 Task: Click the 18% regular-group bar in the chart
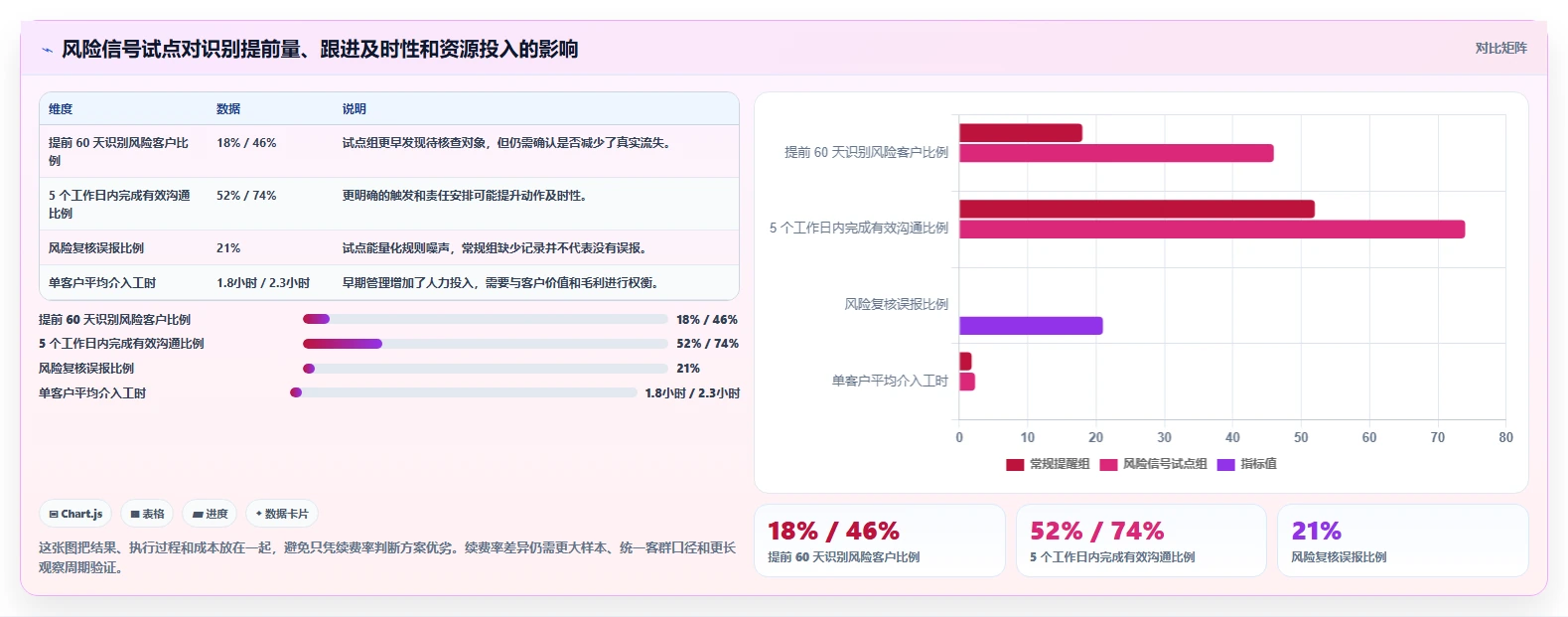(x=1021, y=133)
